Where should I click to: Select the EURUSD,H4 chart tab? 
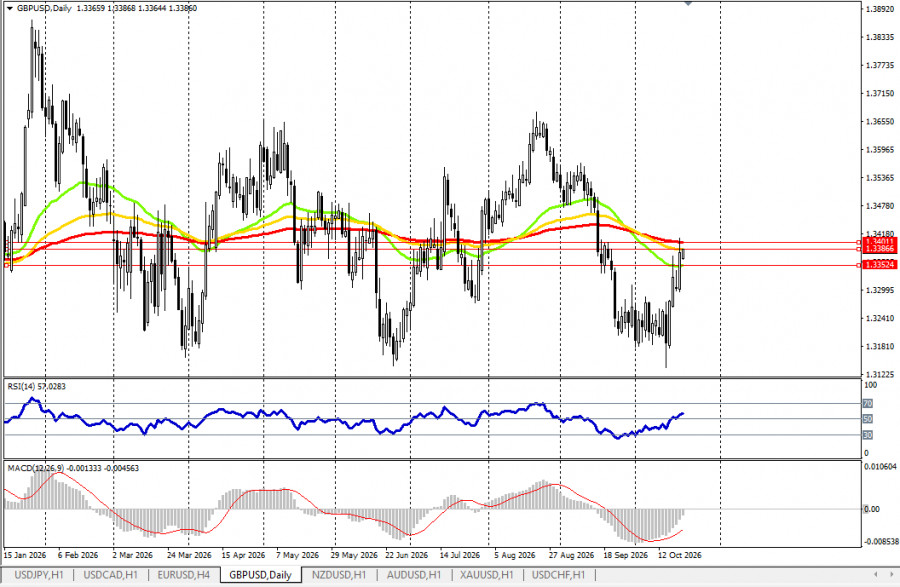[x=184, y=574]
